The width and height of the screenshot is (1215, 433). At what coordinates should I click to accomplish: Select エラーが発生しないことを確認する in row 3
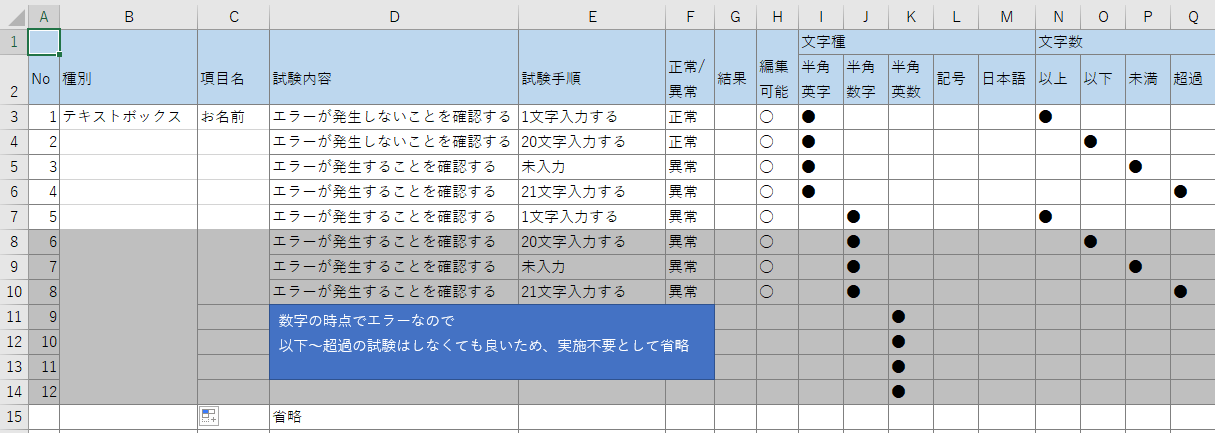(394, 116)
